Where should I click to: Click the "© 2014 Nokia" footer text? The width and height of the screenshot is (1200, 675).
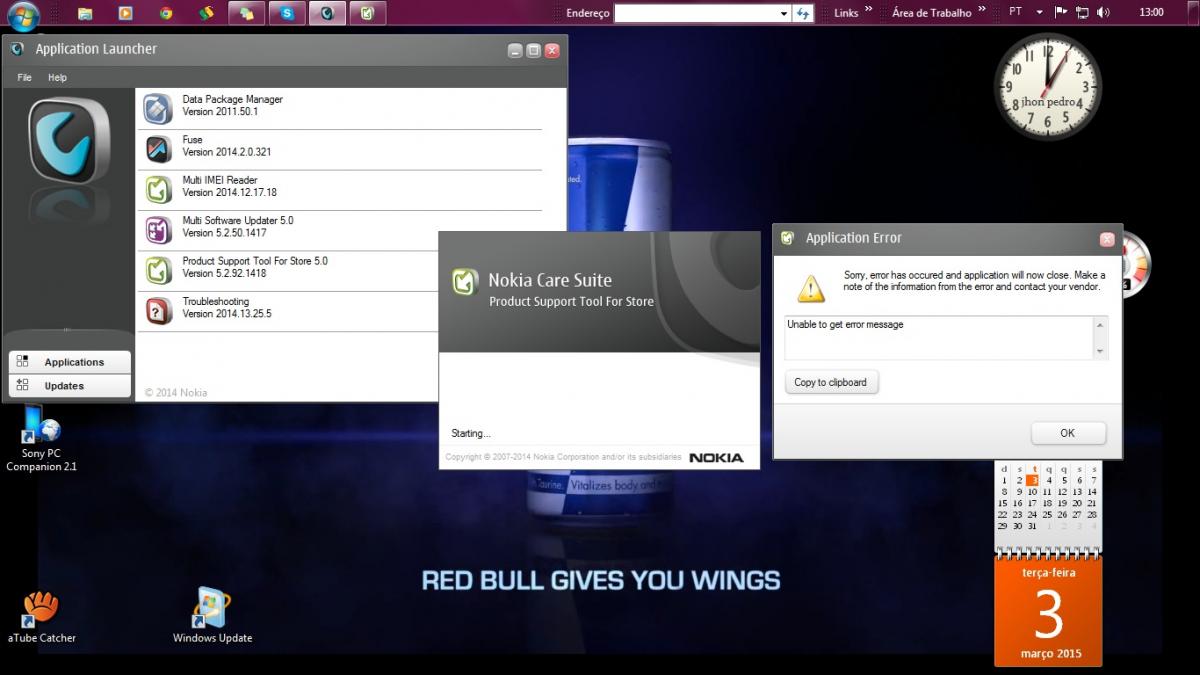176,393
